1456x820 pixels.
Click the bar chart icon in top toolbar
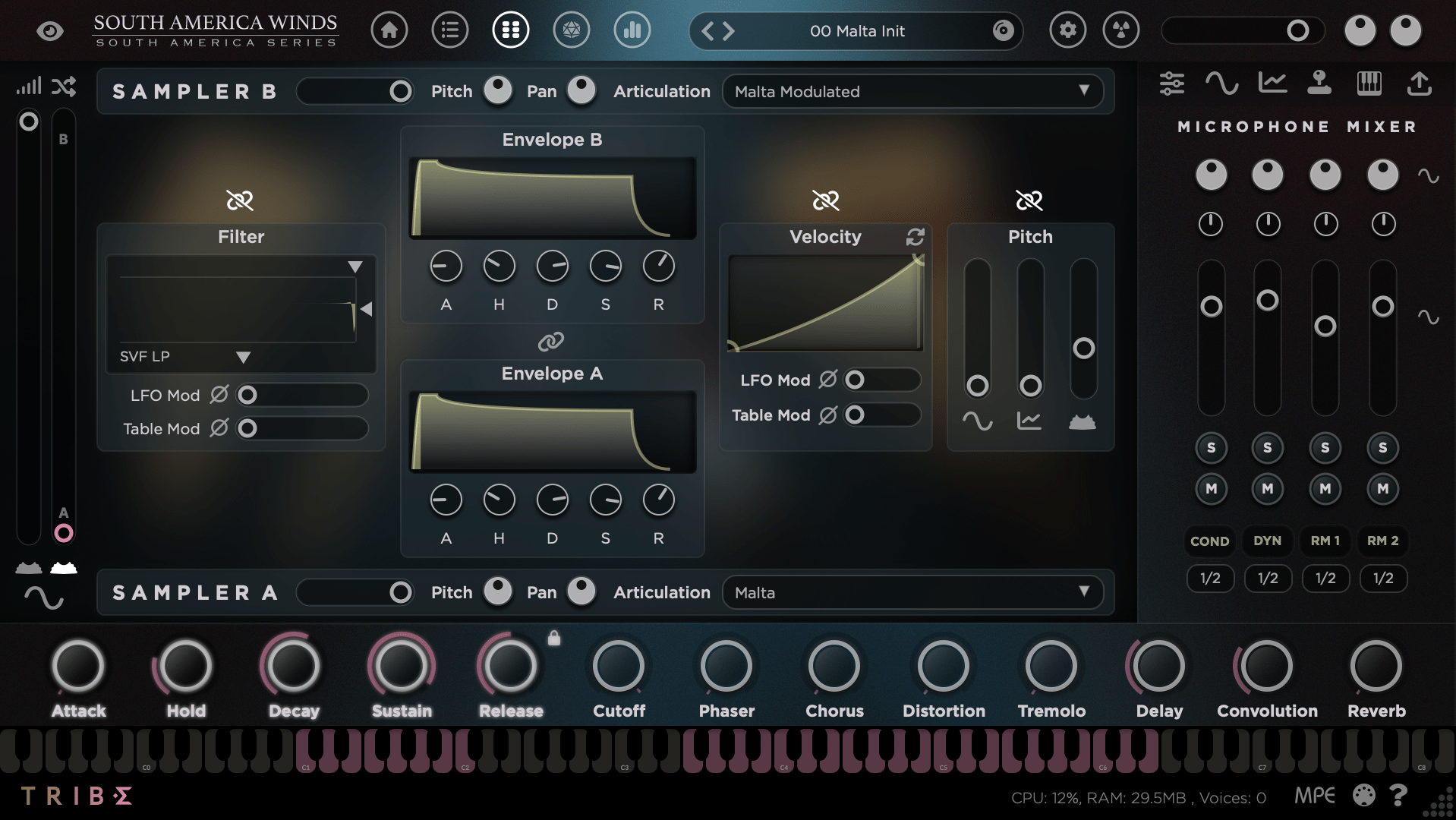coord(632,30)
